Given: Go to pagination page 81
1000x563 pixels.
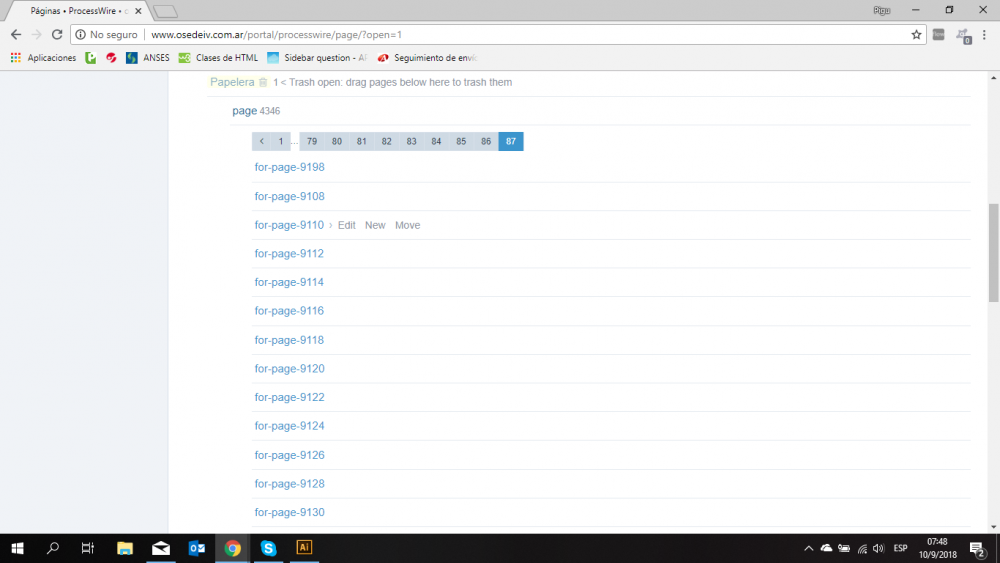Looking at the screenshot, I should tap(362, 142).
